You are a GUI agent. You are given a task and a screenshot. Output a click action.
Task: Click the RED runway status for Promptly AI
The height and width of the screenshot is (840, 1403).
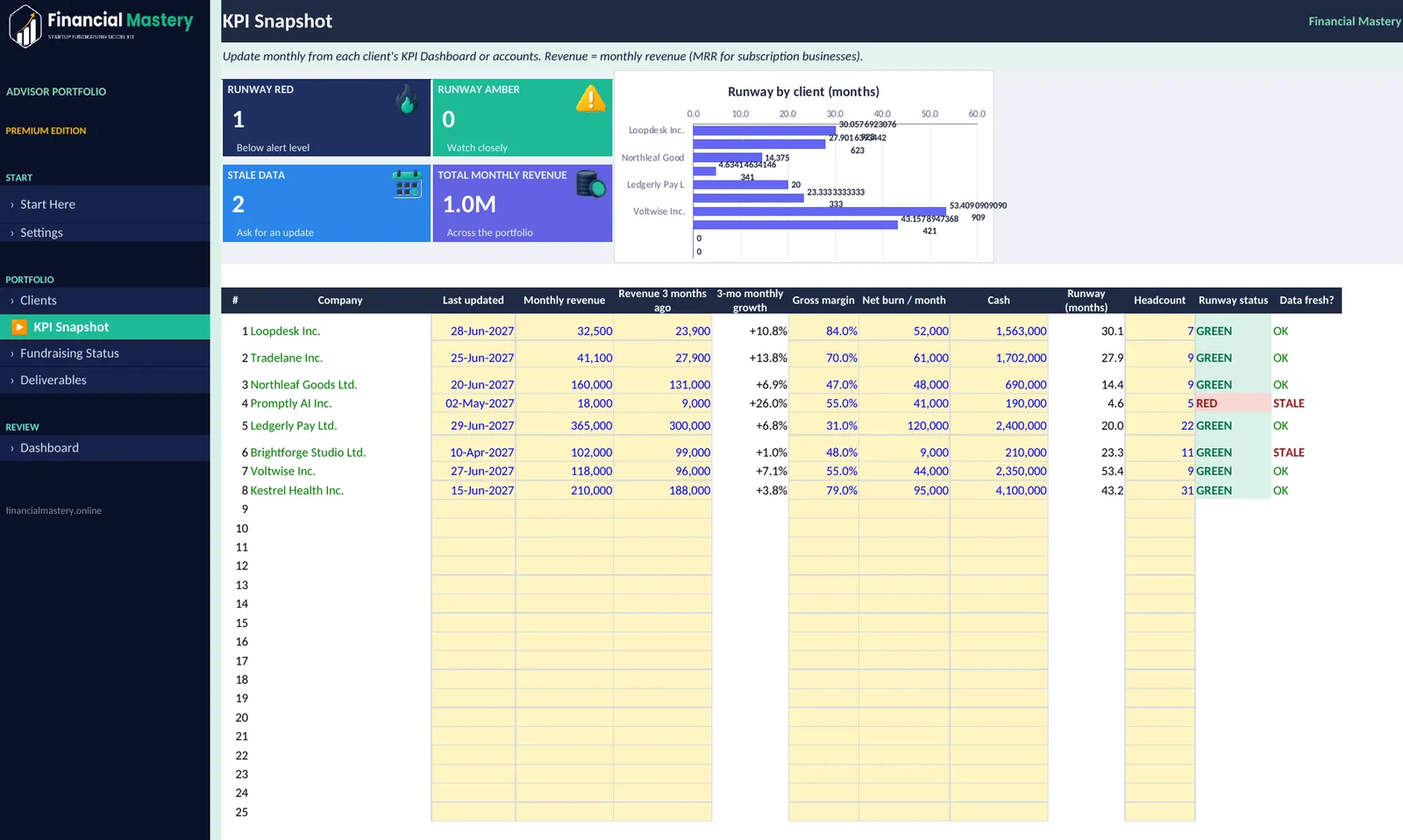coord(1233,403)
